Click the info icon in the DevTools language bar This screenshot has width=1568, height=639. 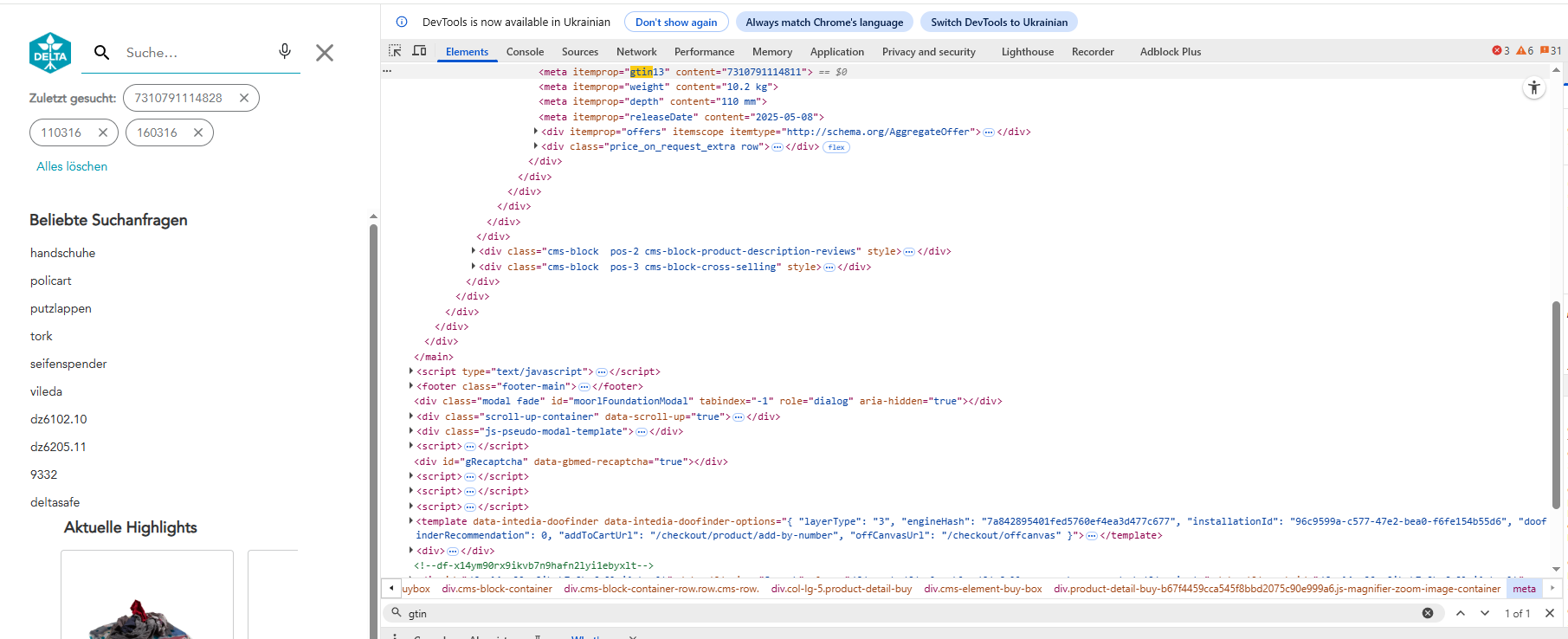tap(402, 22)
